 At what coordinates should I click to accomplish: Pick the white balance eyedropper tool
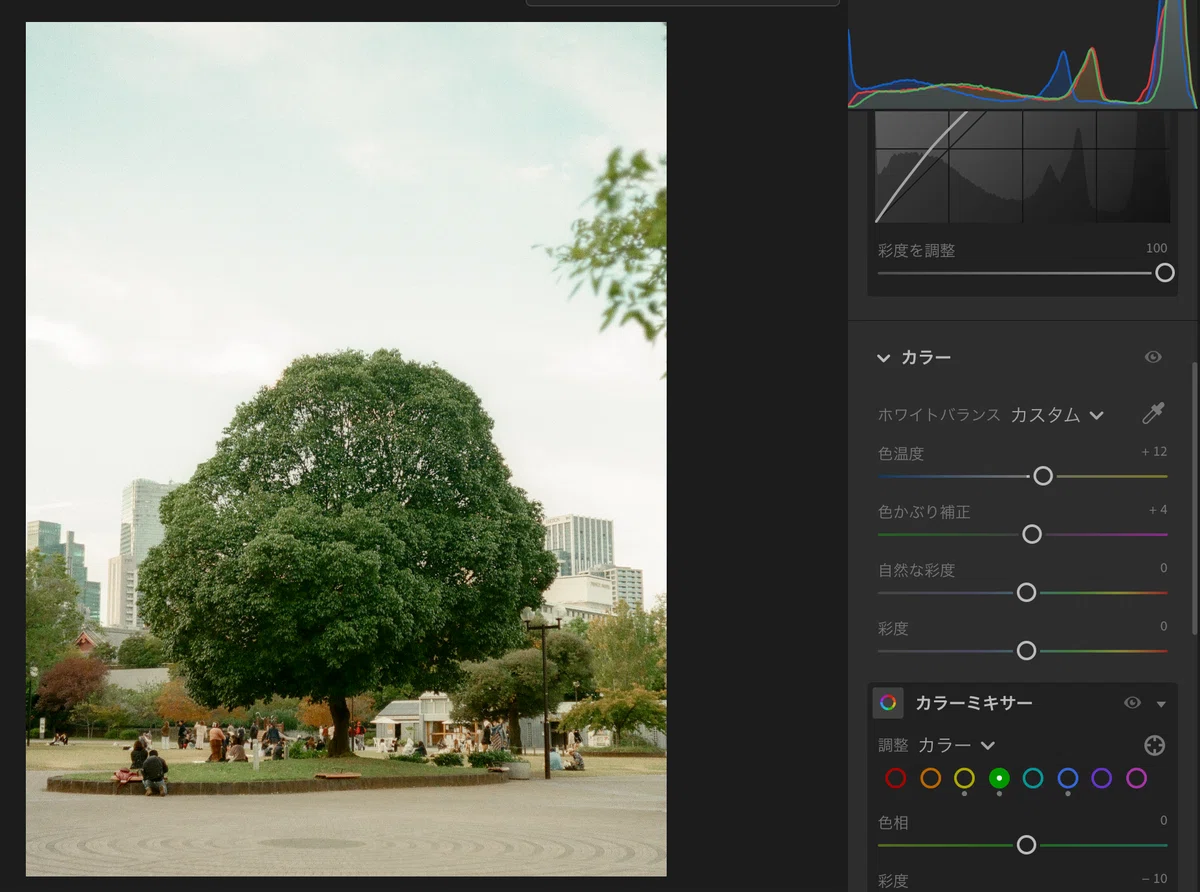pos(1153,414)
